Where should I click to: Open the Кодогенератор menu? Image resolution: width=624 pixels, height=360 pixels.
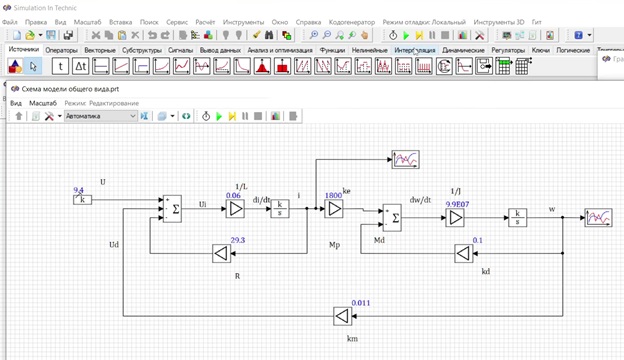tap(352, 22)
